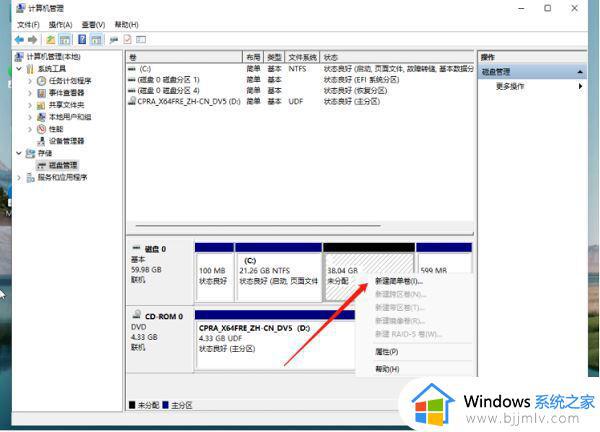Sort by the 卷 column header
This screenshot has height=432, width=600.
pos(184,57)
